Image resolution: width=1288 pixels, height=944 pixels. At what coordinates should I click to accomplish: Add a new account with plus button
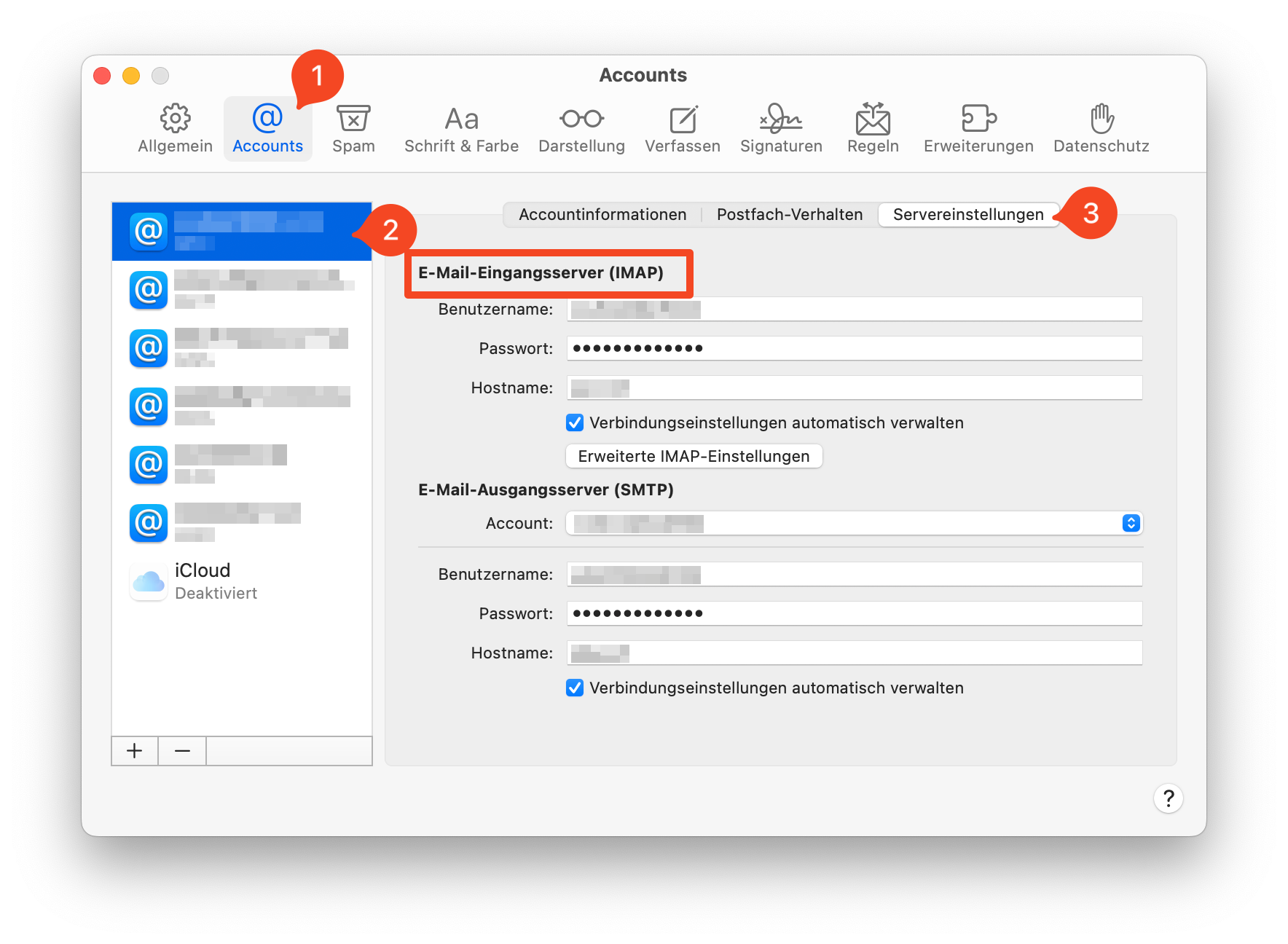click(135, 751)
